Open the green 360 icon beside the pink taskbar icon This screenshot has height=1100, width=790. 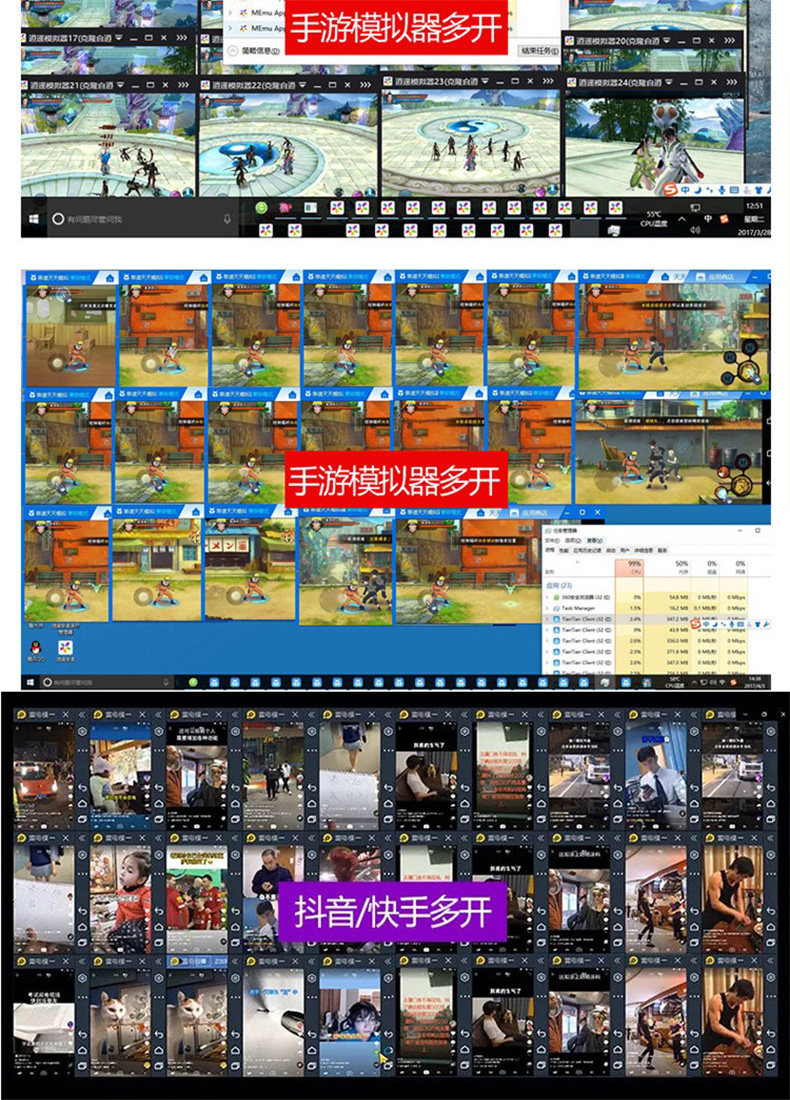click(261, 208)
